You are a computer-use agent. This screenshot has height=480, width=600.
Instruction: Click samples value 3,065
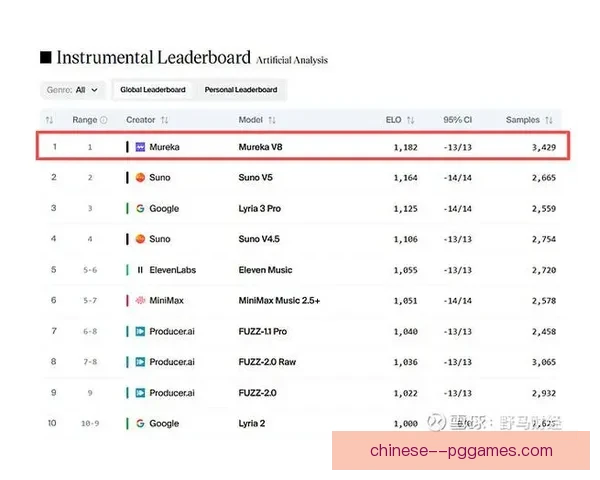pyautogui.click(x=544, y=362)
